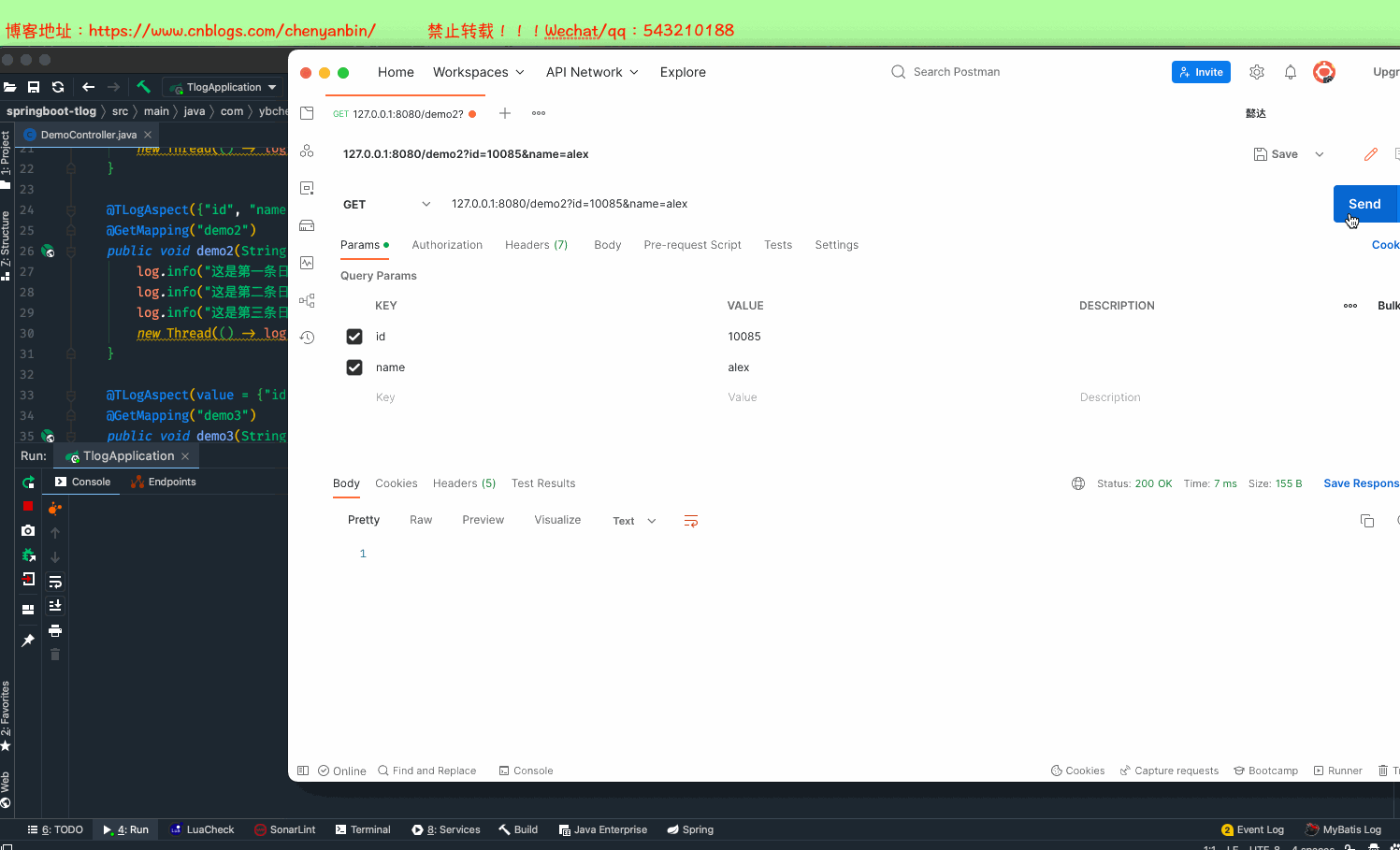Expand the API Network menu

(592, 72)
